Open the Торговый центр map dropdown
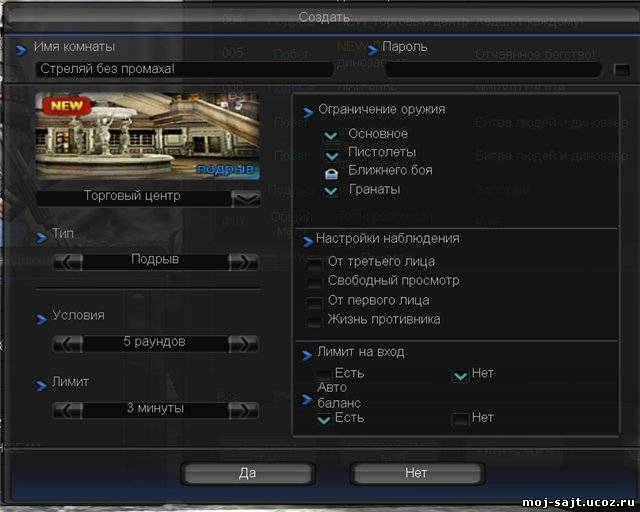This screenshot has height=512, width=640. (246, 198)
